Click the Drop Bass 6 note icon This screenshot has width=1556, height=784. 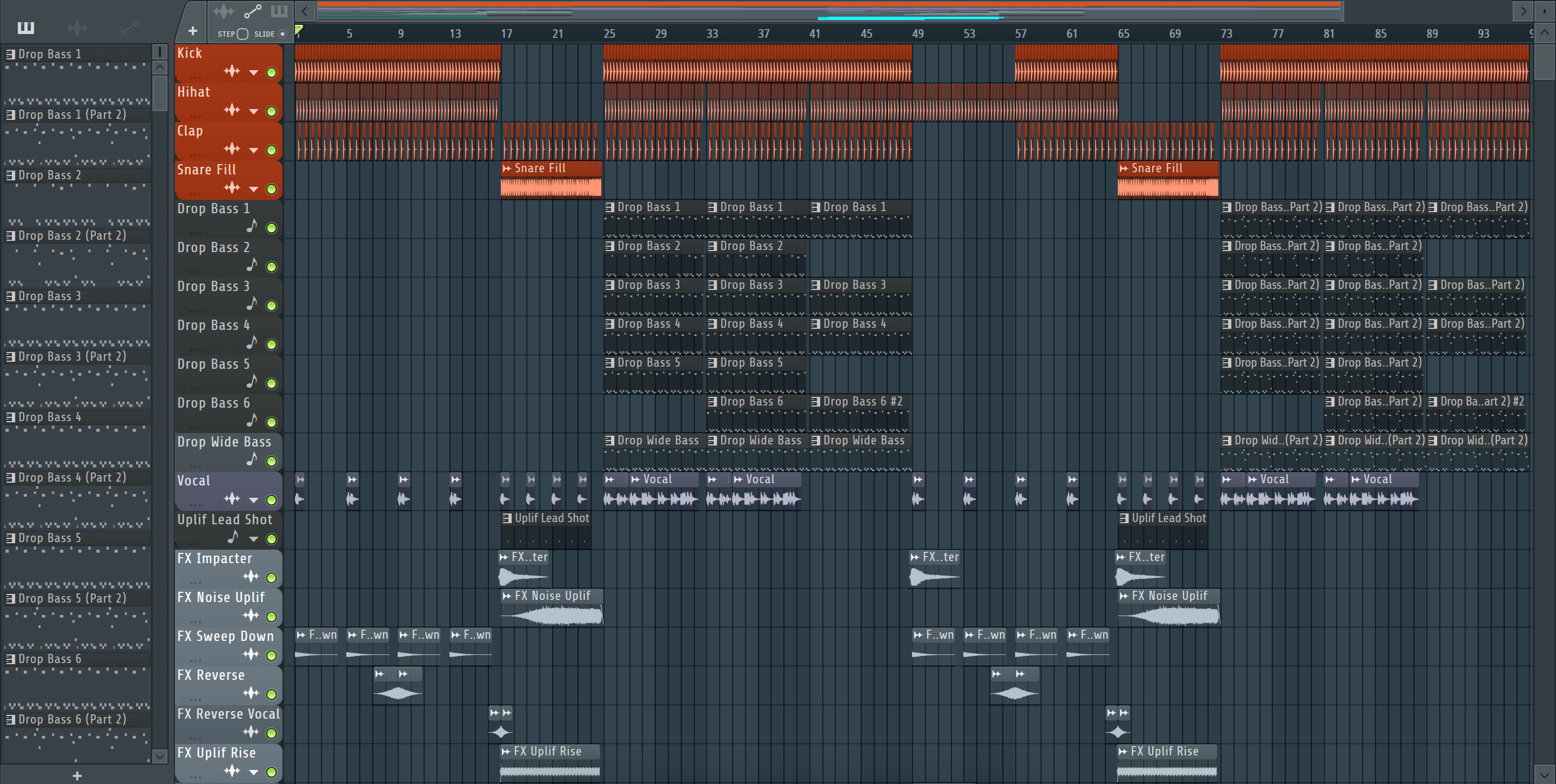pyautogui.click(x=252, y=421)
